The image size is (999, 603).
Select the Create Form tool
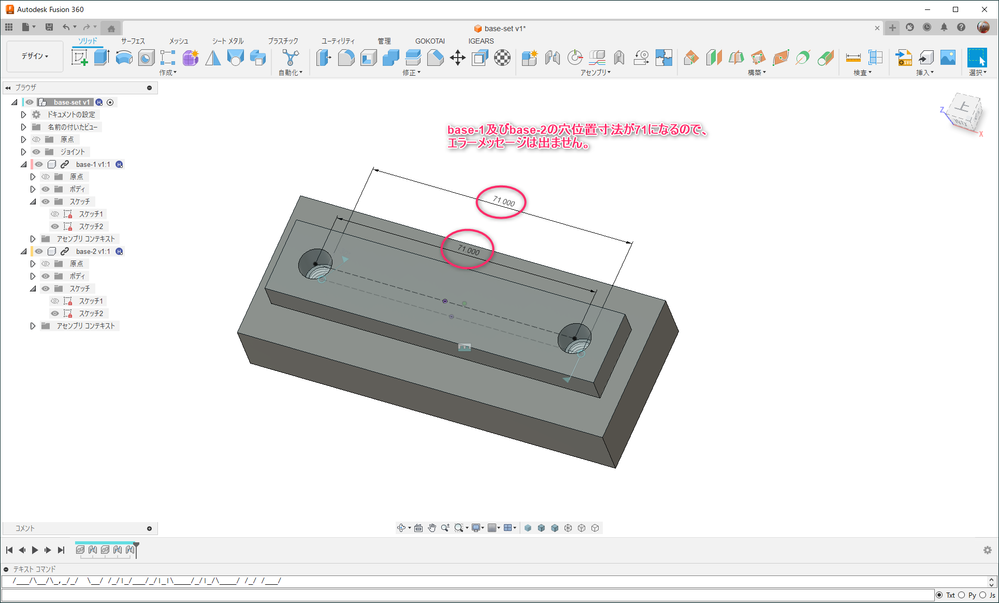190,58
